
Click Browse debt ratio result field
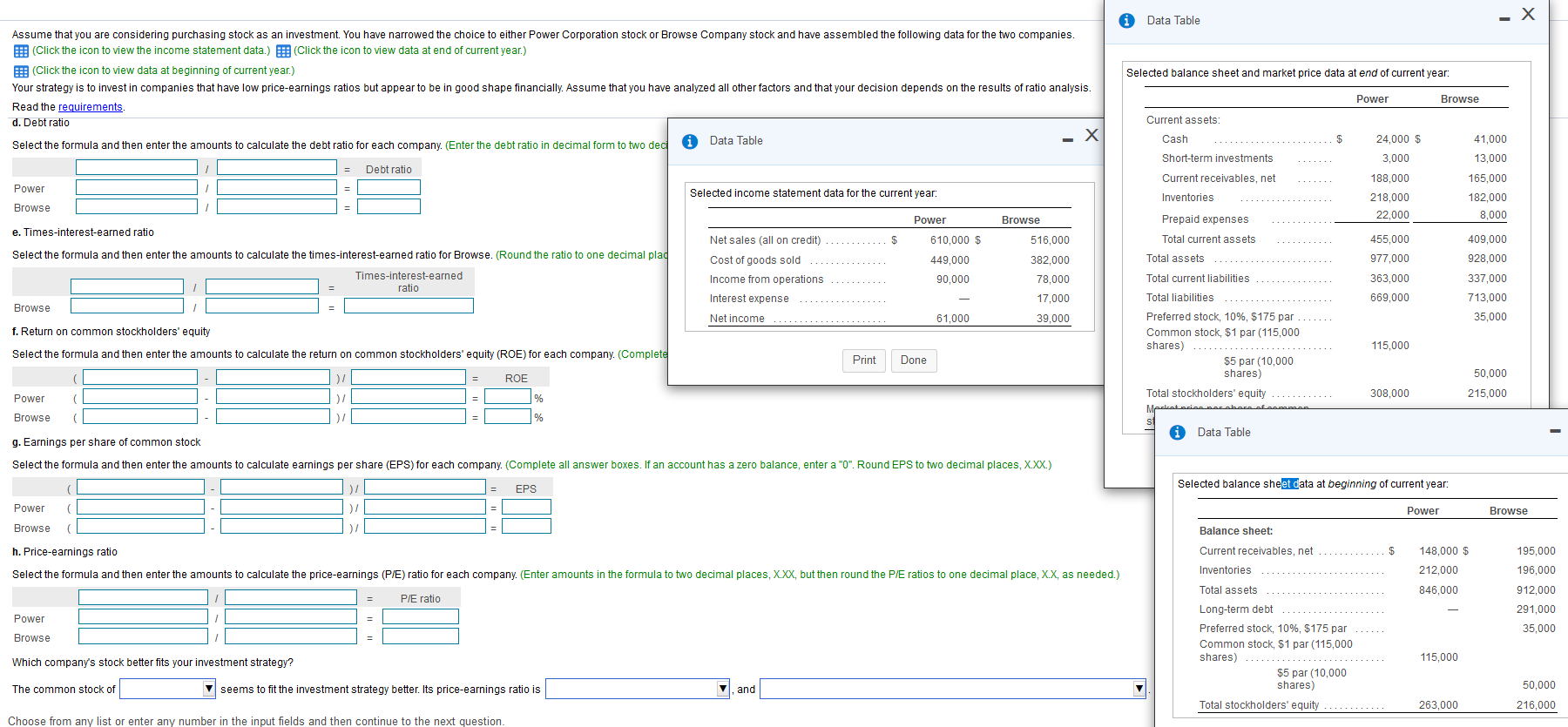point(389,206)
